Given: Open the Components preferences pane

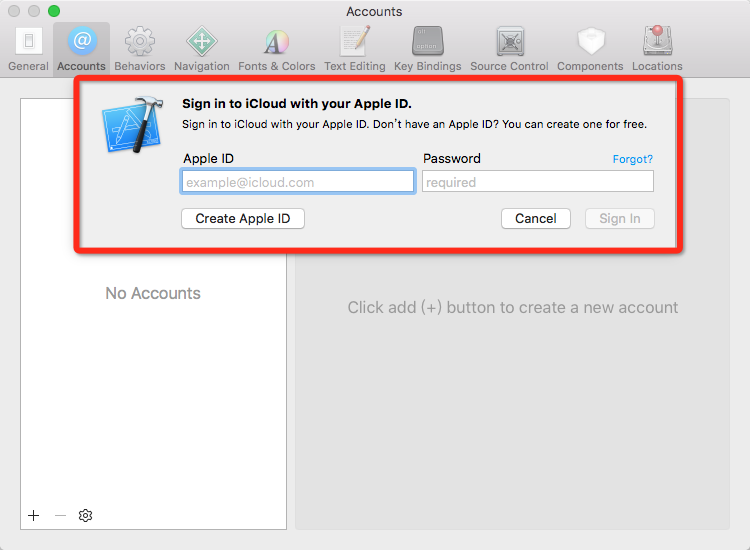Looking at the screenshot, I should point(590,49).
